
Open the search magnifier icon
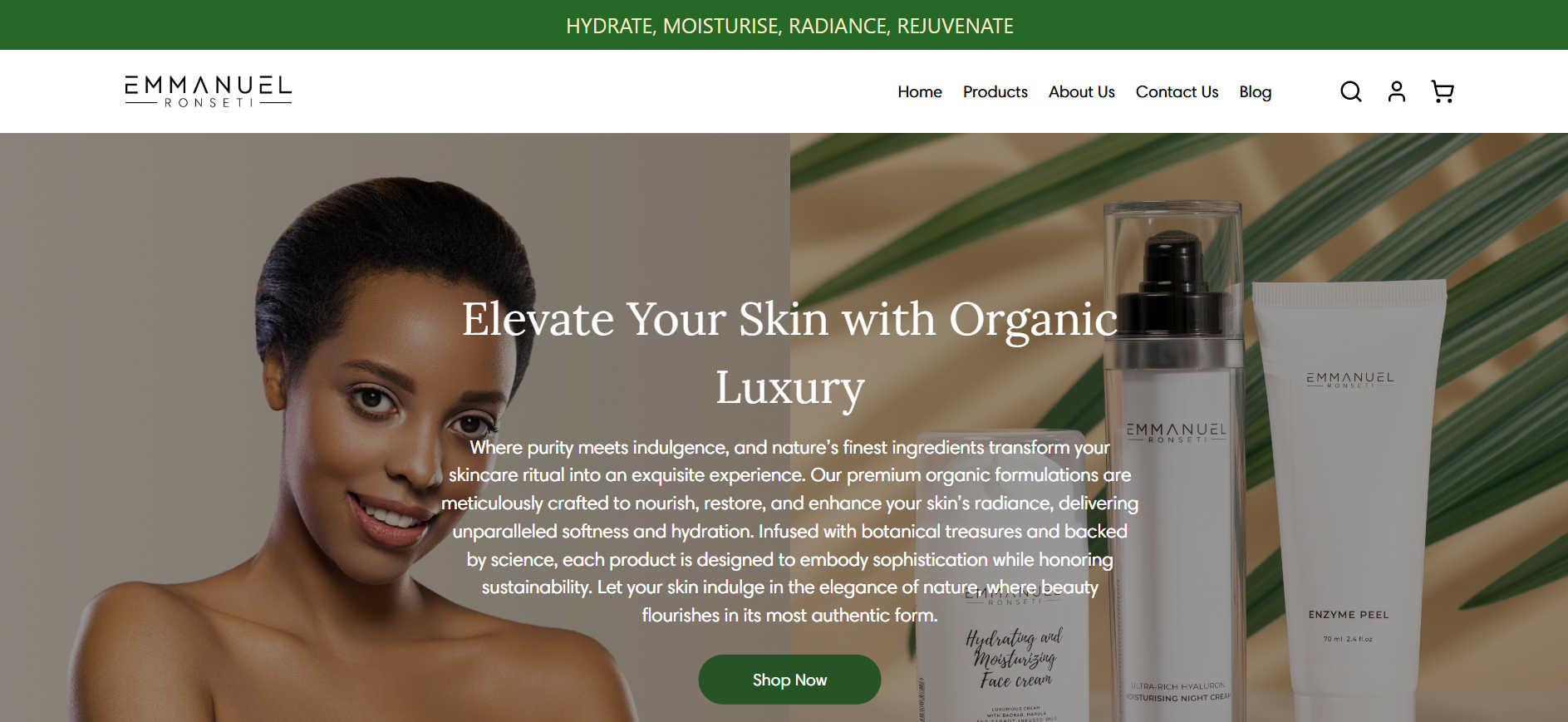[1351, 91]
